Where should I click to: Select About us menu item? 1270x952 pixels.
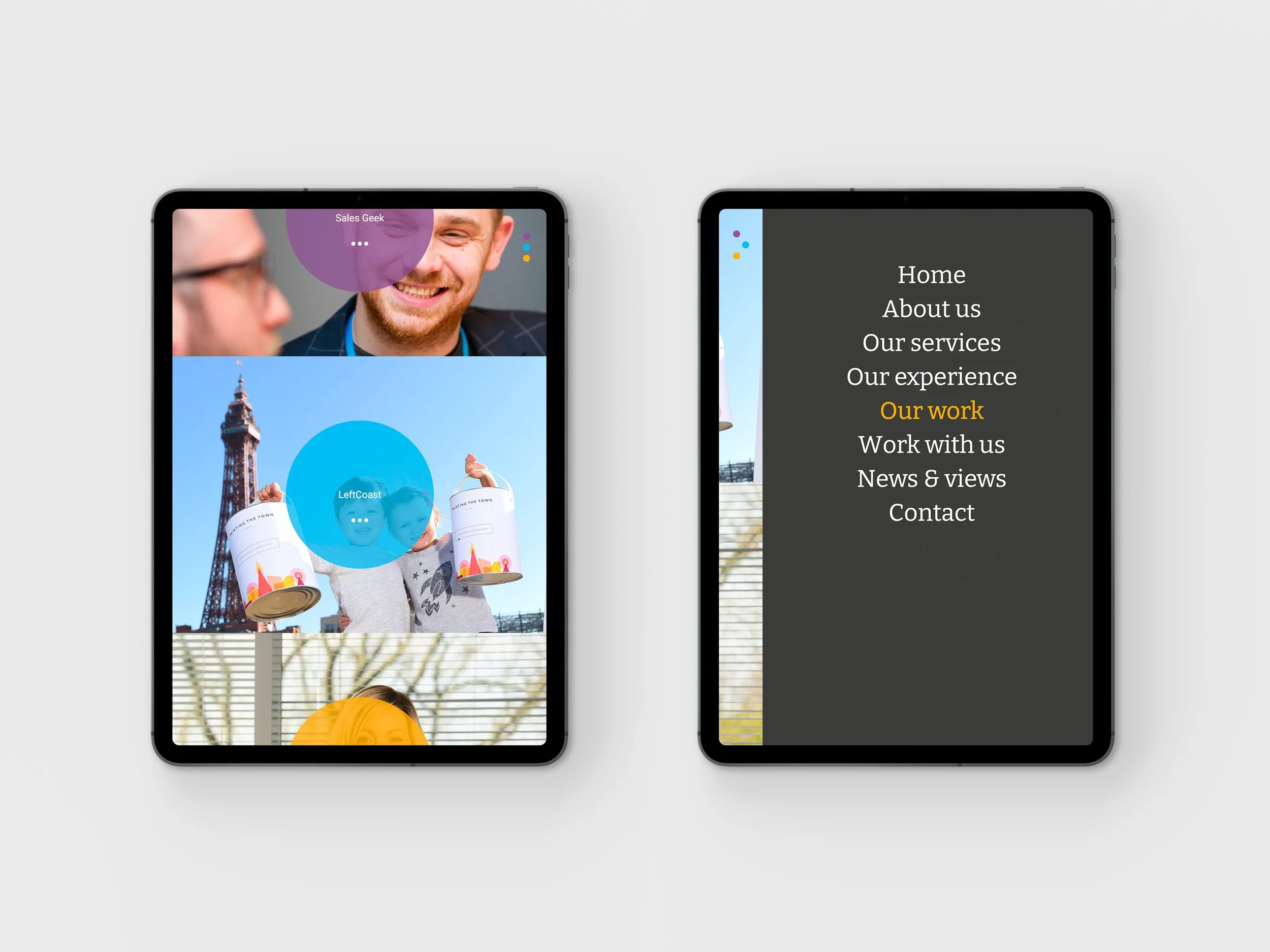[931, 309]
